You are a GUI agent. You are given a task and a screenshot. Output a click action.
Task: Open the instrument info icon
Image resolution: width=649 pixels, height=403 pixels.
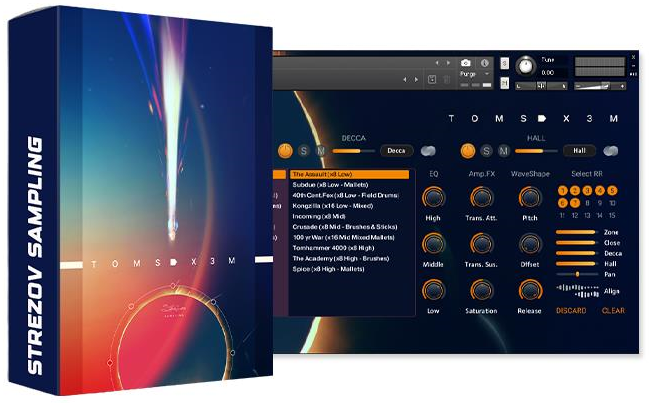pyautogui.click(x=485, y=63)
